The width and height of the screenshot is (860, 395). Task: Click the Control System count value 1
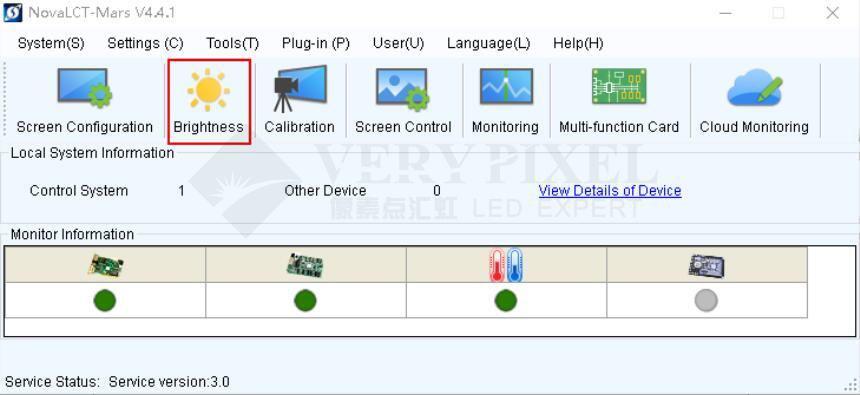182,191
